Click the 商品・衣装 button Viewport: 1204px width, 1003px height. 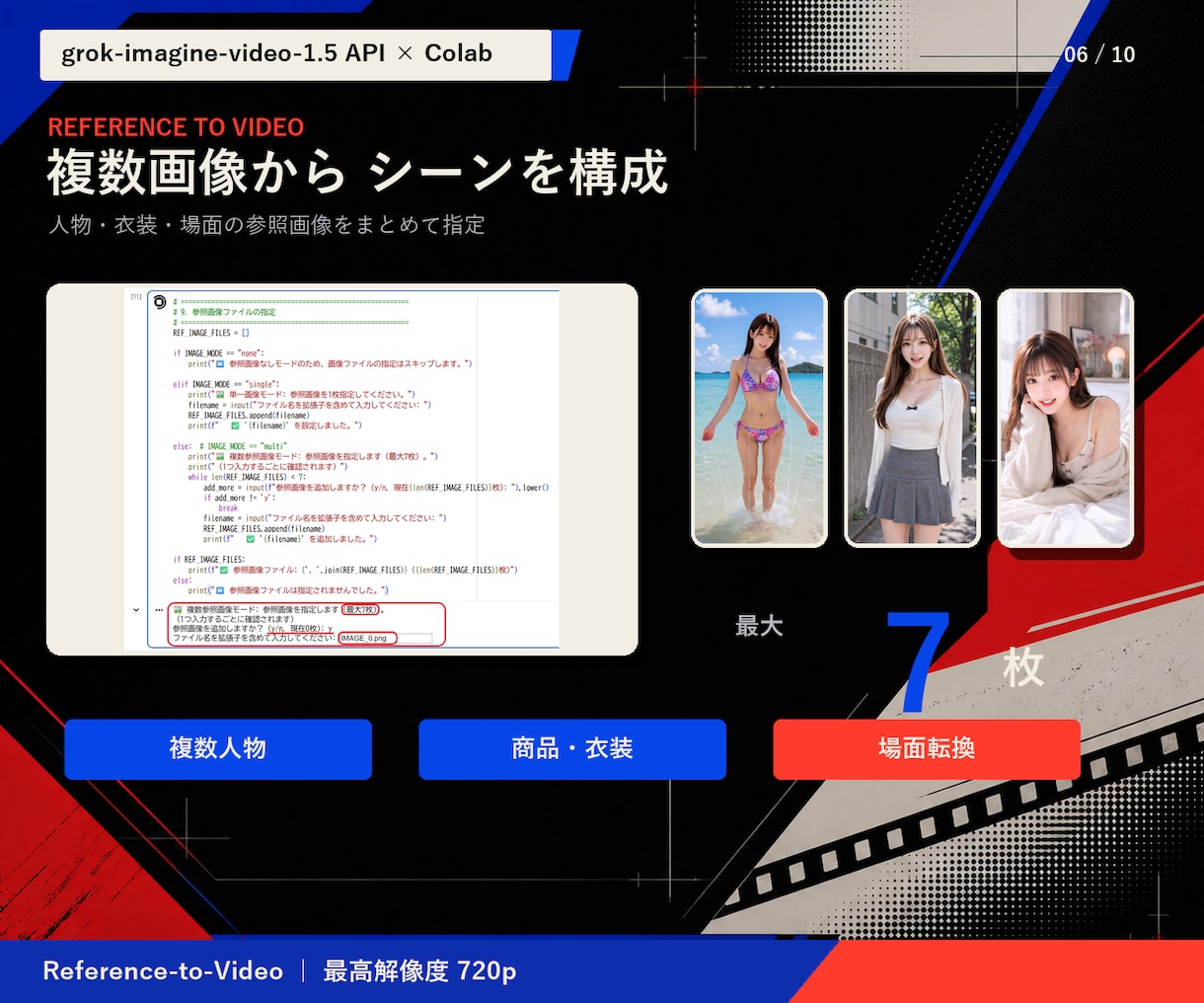572,749
